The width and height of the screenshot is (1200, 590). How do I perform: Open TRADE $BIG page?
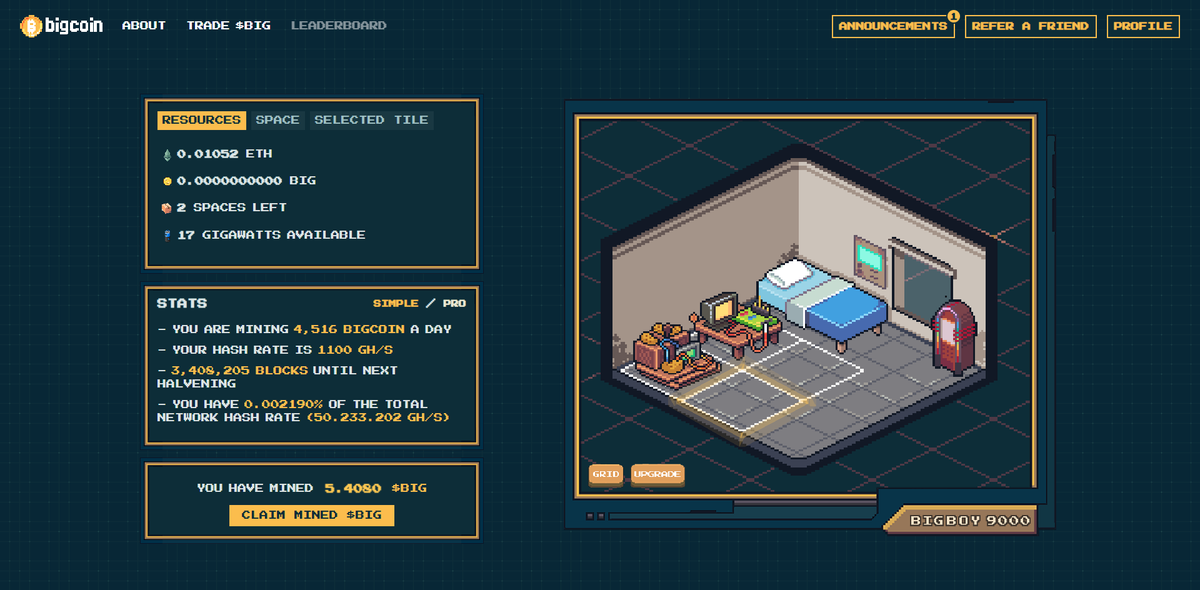(228, 26)
